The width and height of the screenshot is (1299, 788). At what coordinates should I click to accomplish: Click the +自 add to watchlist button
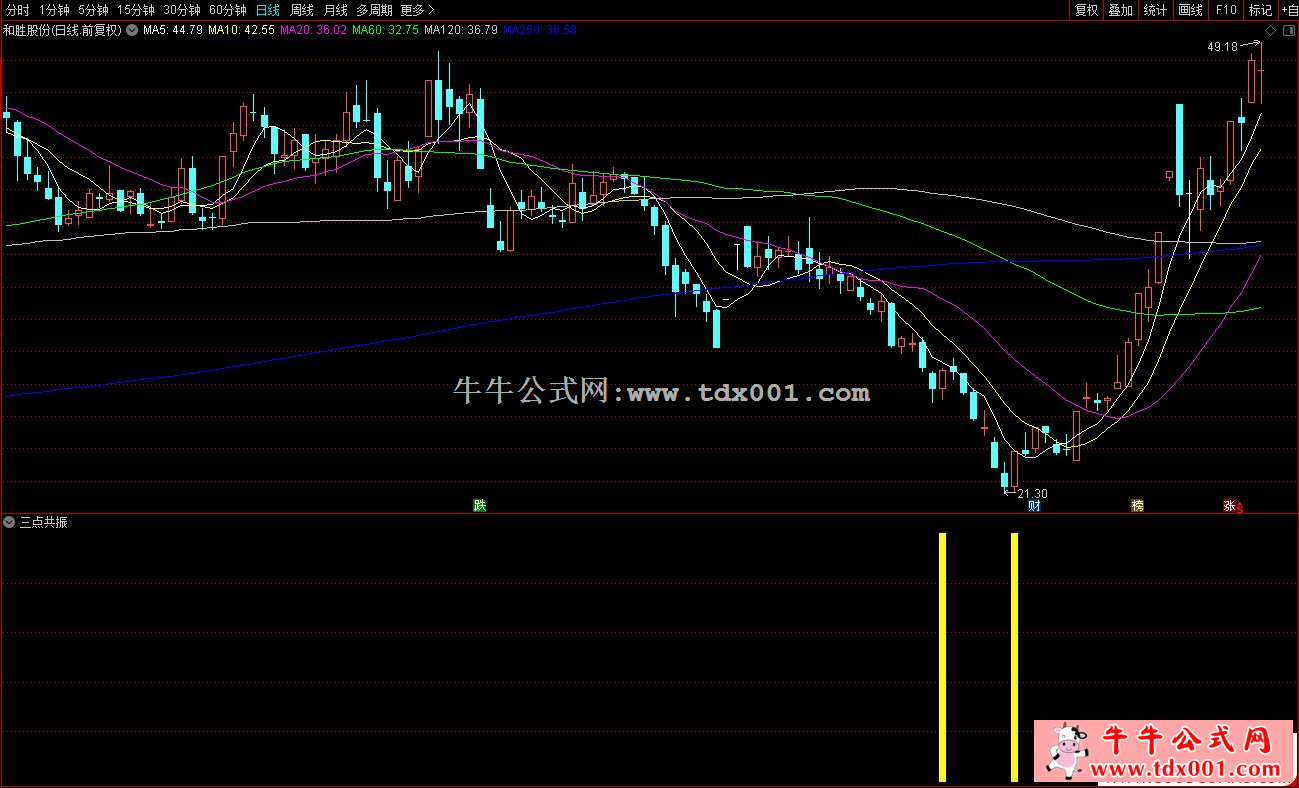coord(1289,10)
